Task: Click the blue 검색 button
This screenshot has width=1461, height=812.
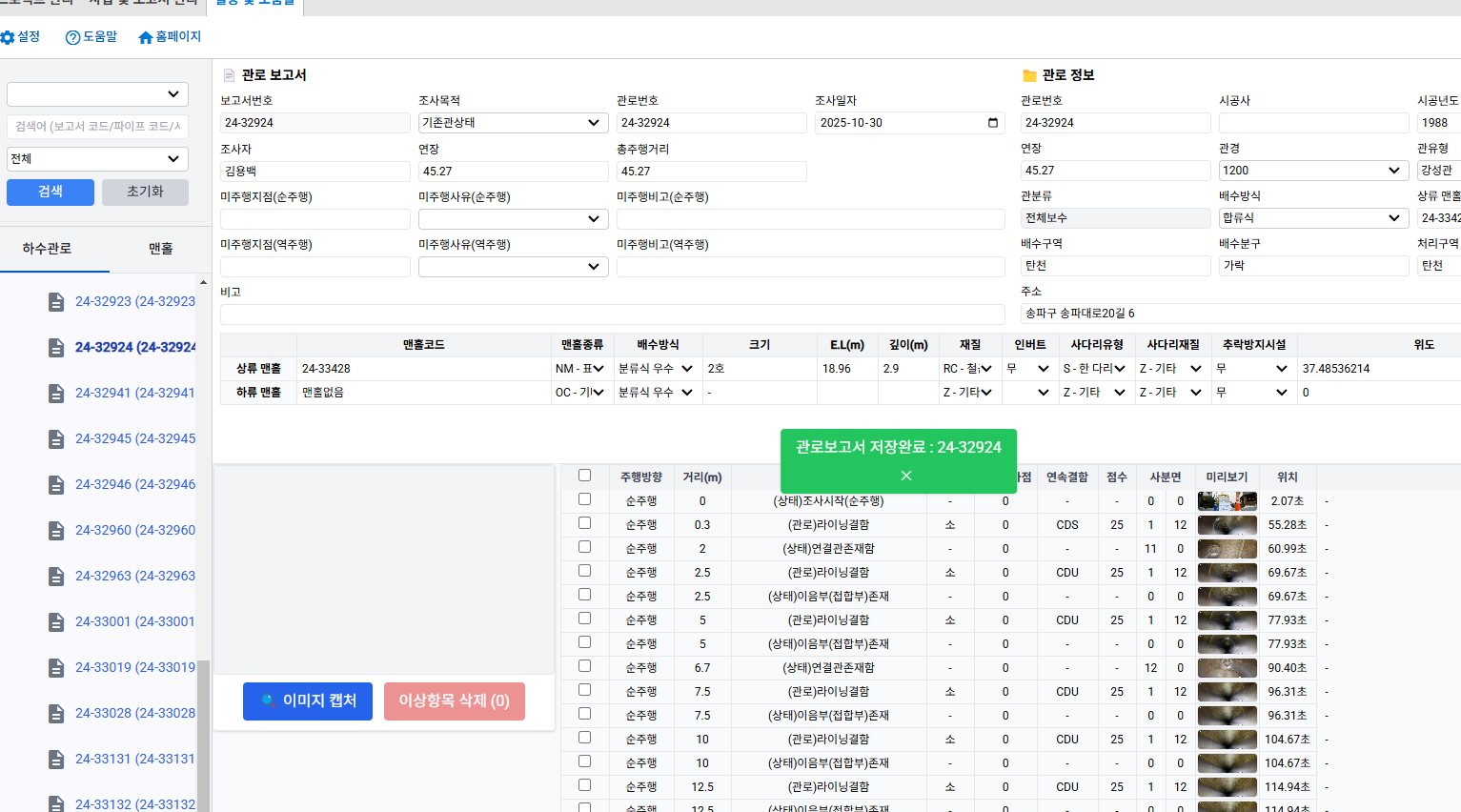Action: (x=51, y=192)
